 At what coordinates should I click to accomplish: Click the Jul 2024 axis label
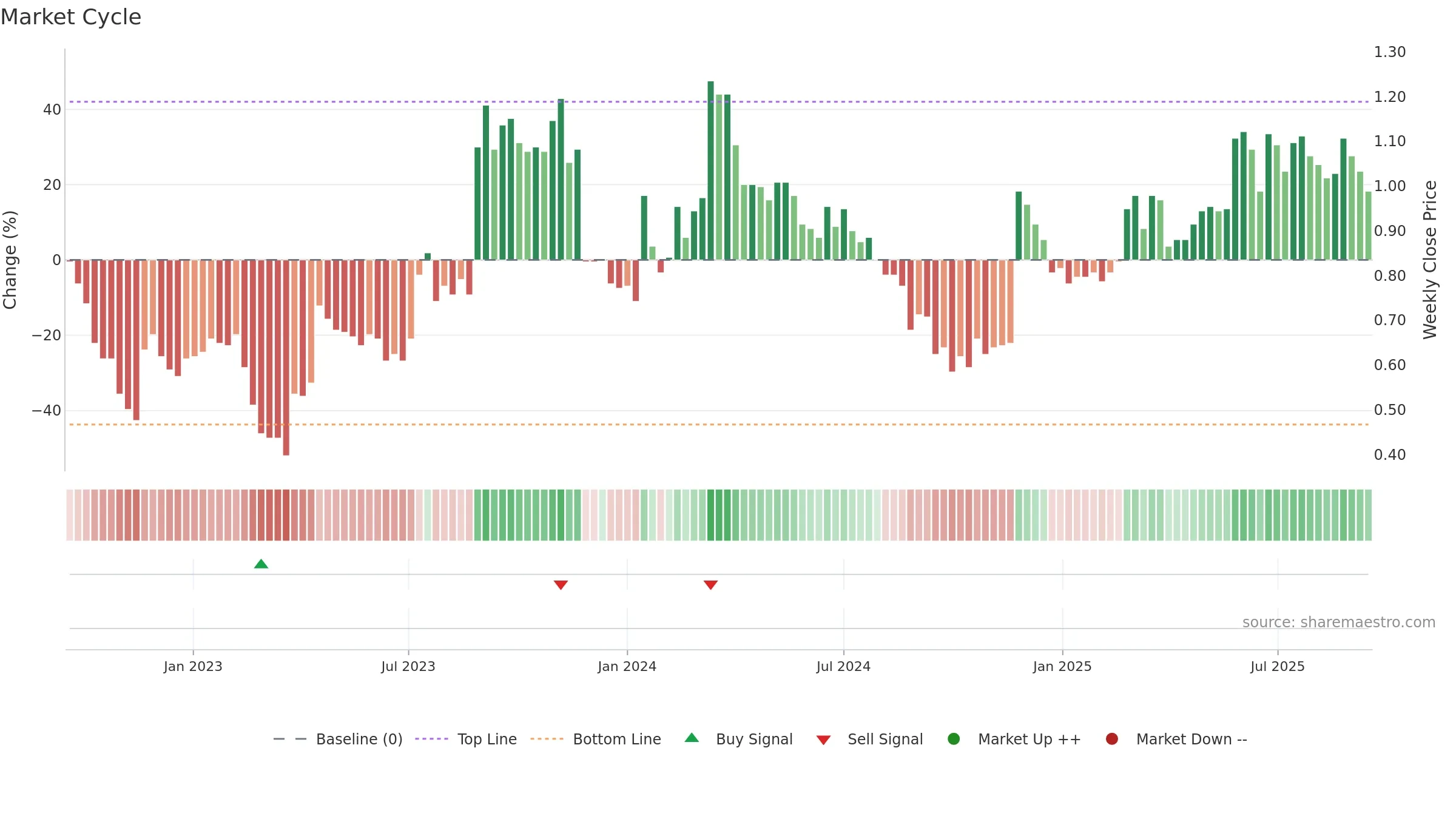843,667
